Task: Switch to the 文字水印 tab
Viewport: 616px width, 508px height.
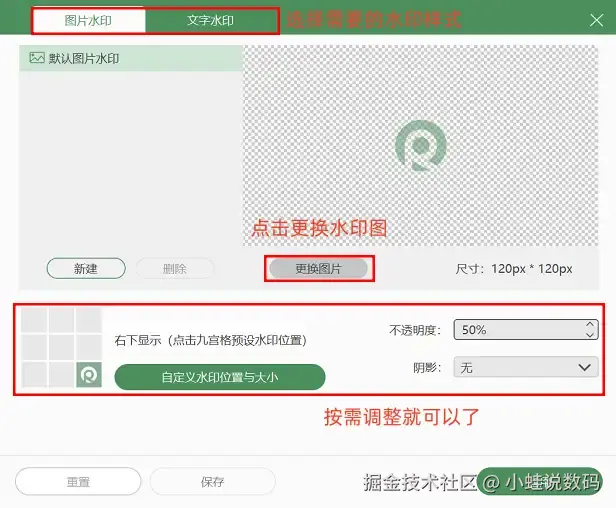Action: [x=211, y=20]
